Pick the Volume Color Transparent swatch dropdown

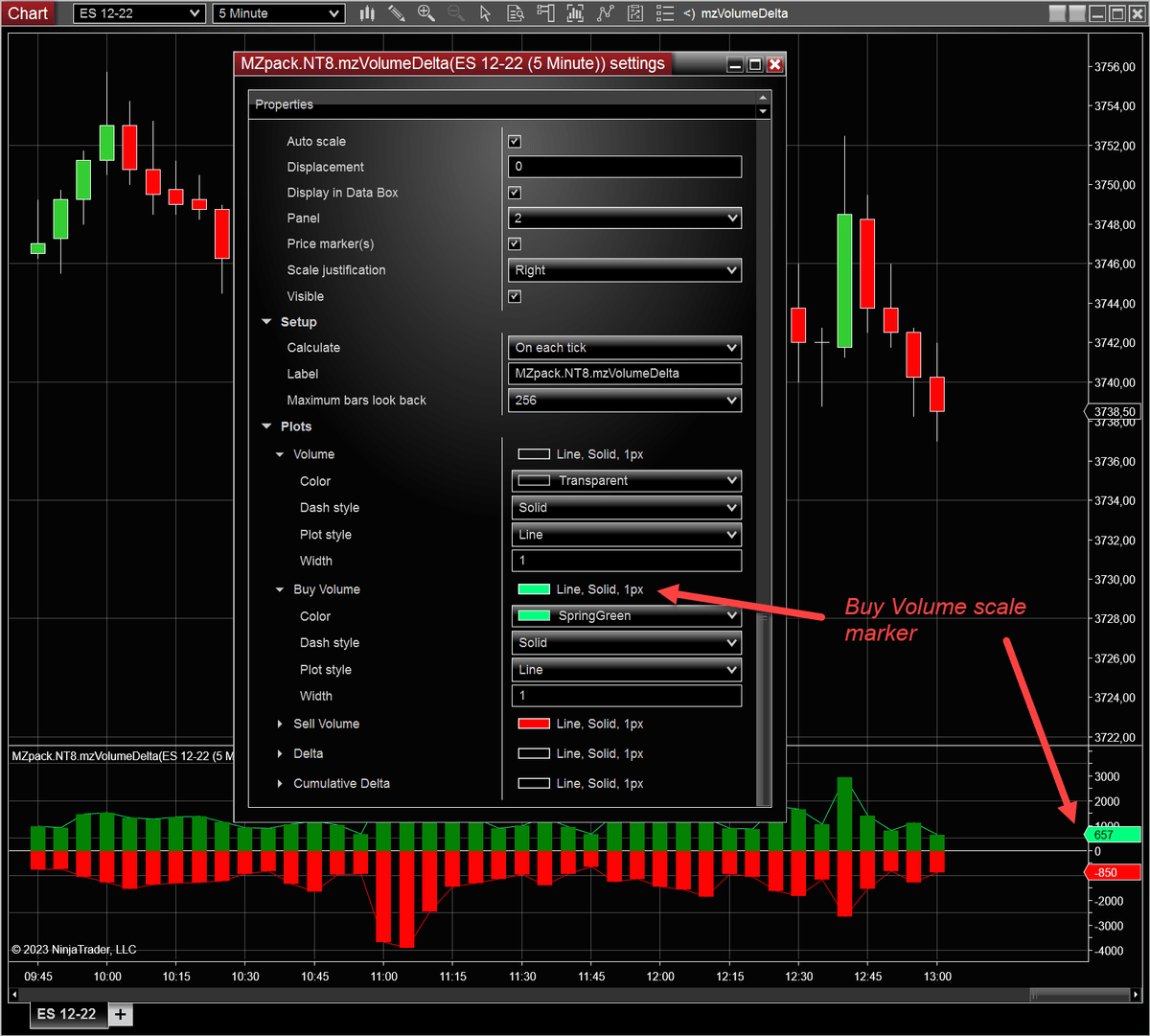(x=627, y=481)
